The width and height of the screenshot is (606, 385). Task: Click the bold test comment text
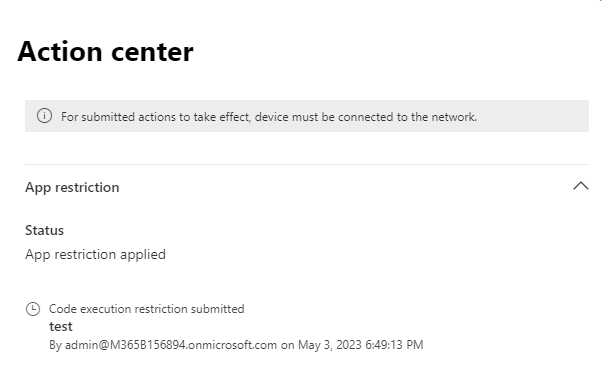coord(61,327)
